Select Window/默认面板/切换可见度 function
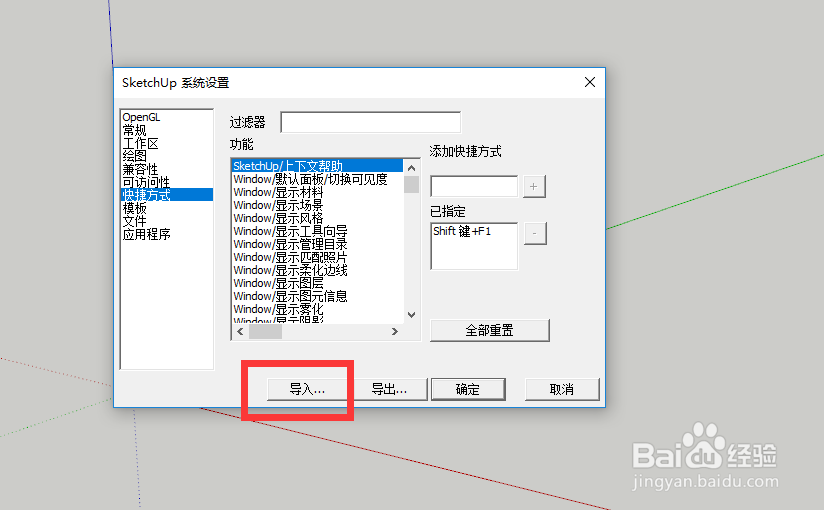824x510 pixels. pos(317,179)
